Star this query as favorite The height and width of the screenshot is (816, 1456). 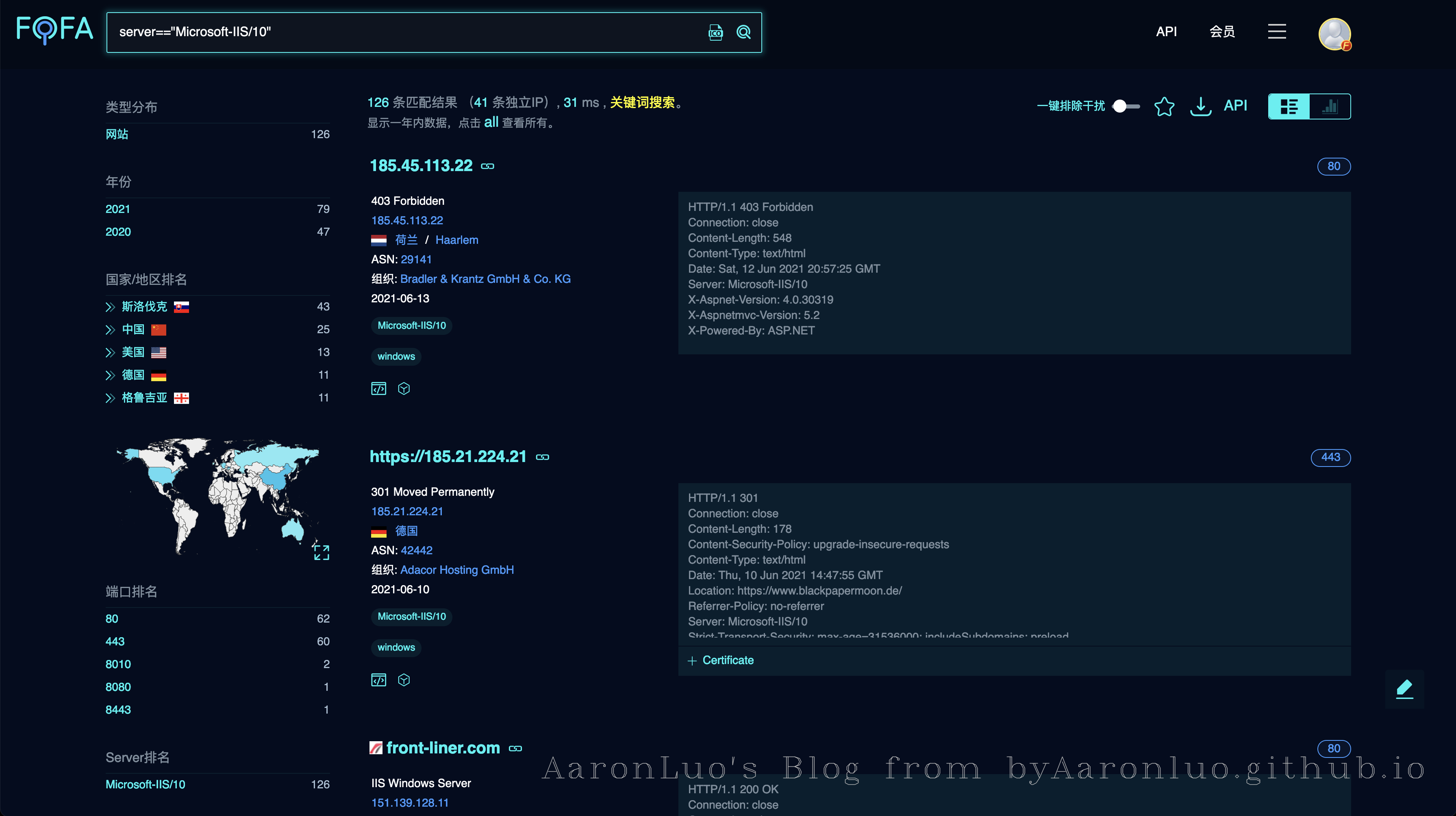(x=1164, y=106)
